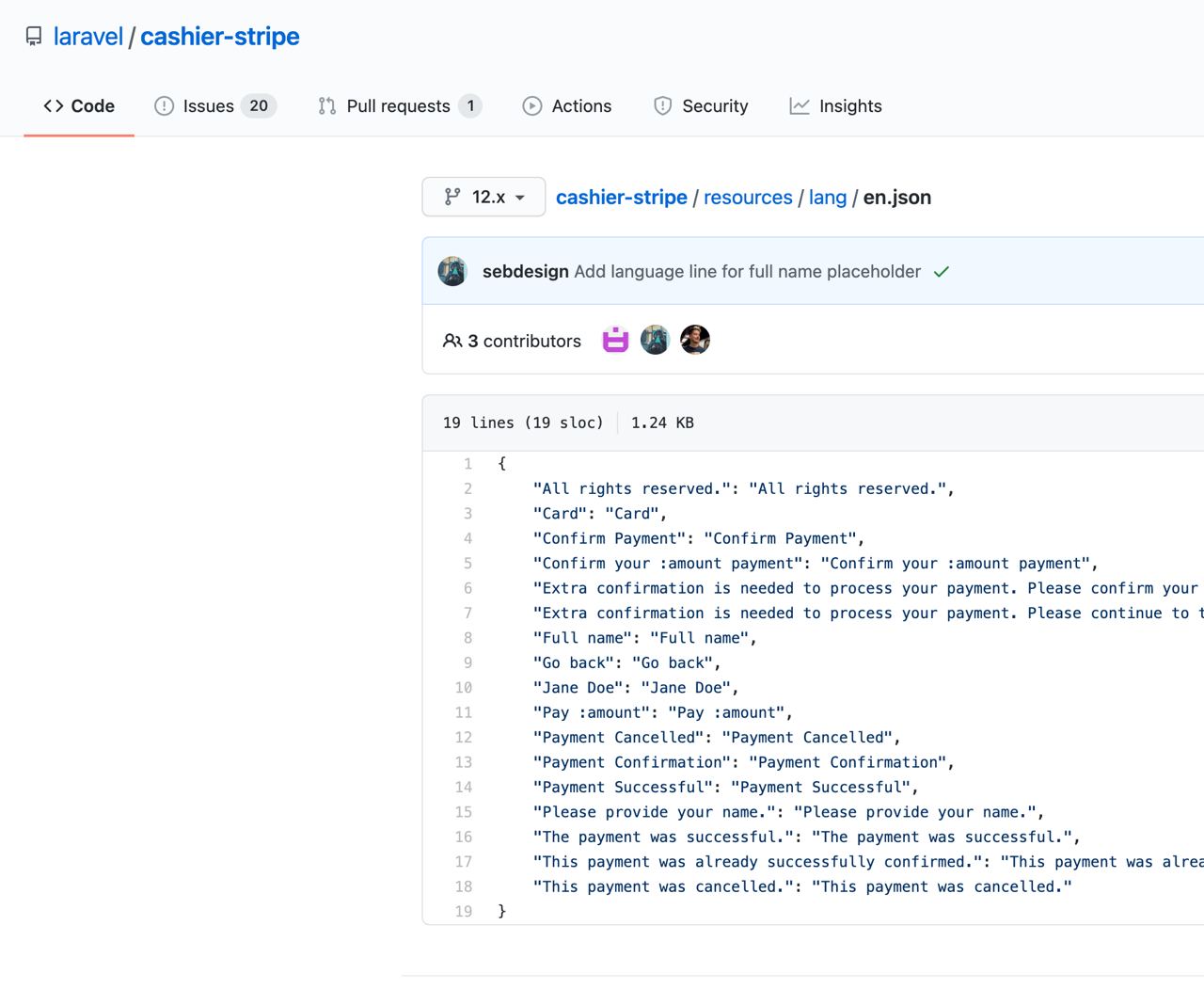Go to the Actions tab
This screenshot has height=989, width=1204.
pyautogui.click(x=567, y=106)
